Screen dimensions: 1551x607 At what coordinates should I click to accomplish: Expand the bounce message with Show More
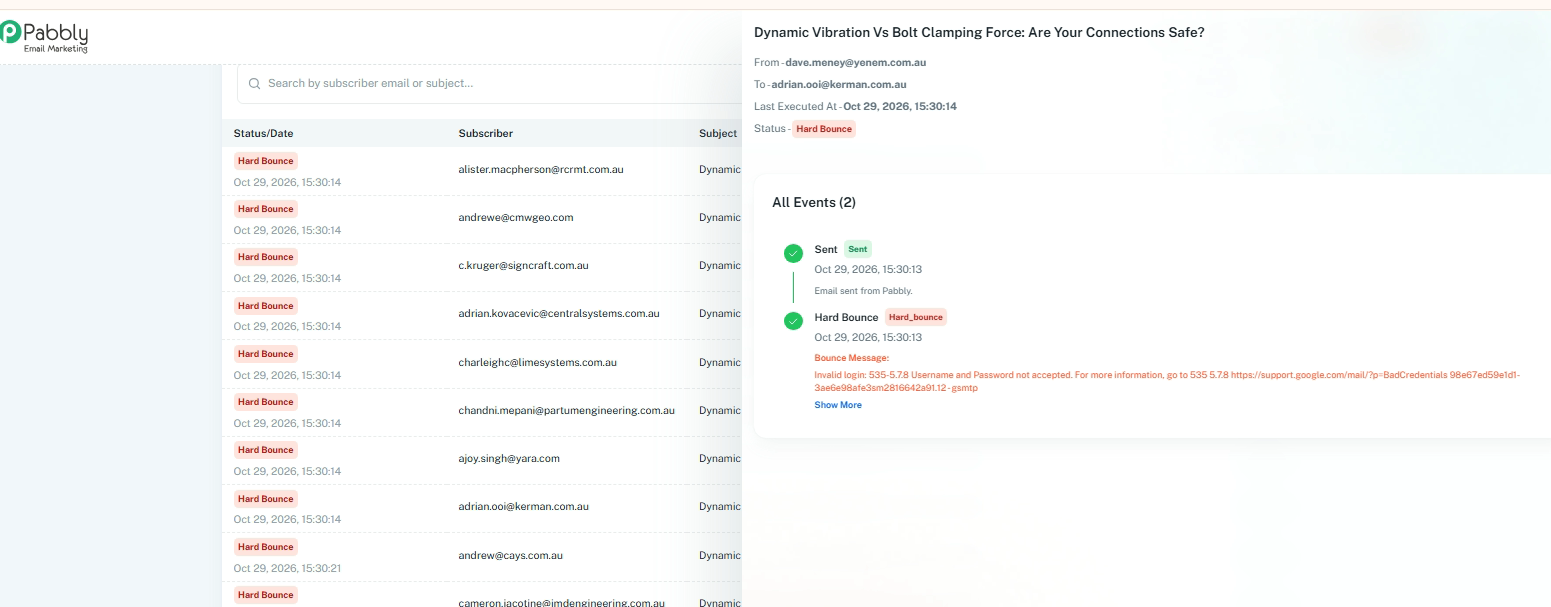pos(838,405)
